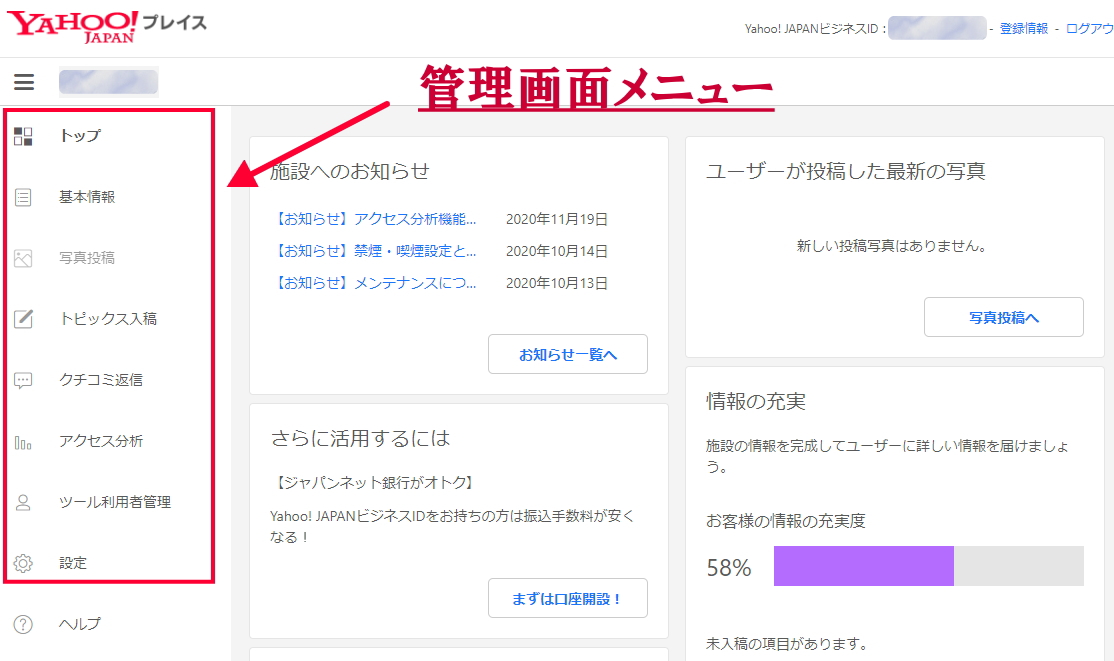Open 設定 with the gear icon
This screenshot has height=661, width=1114.
(x=25, y=563)
